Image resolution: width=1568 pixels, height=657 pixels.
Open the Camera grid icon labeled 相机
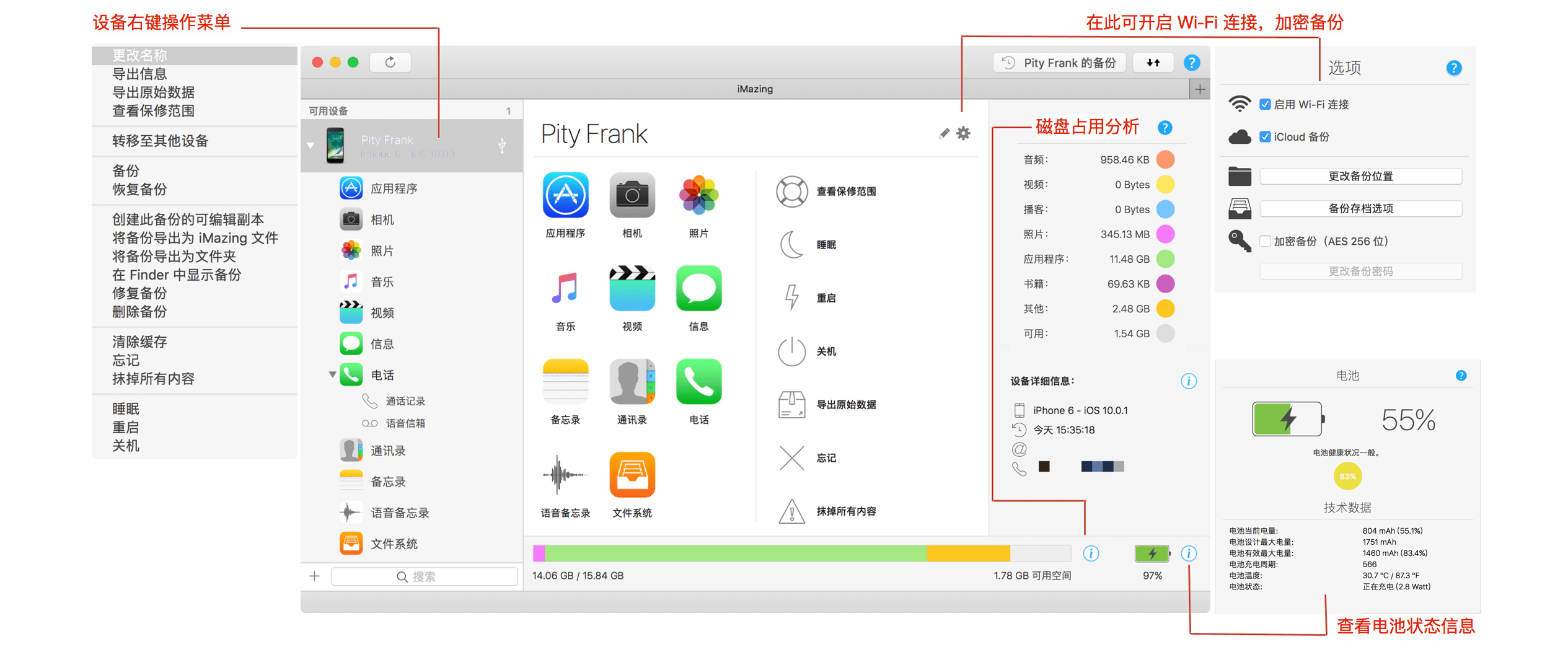[x=632, y=195]
